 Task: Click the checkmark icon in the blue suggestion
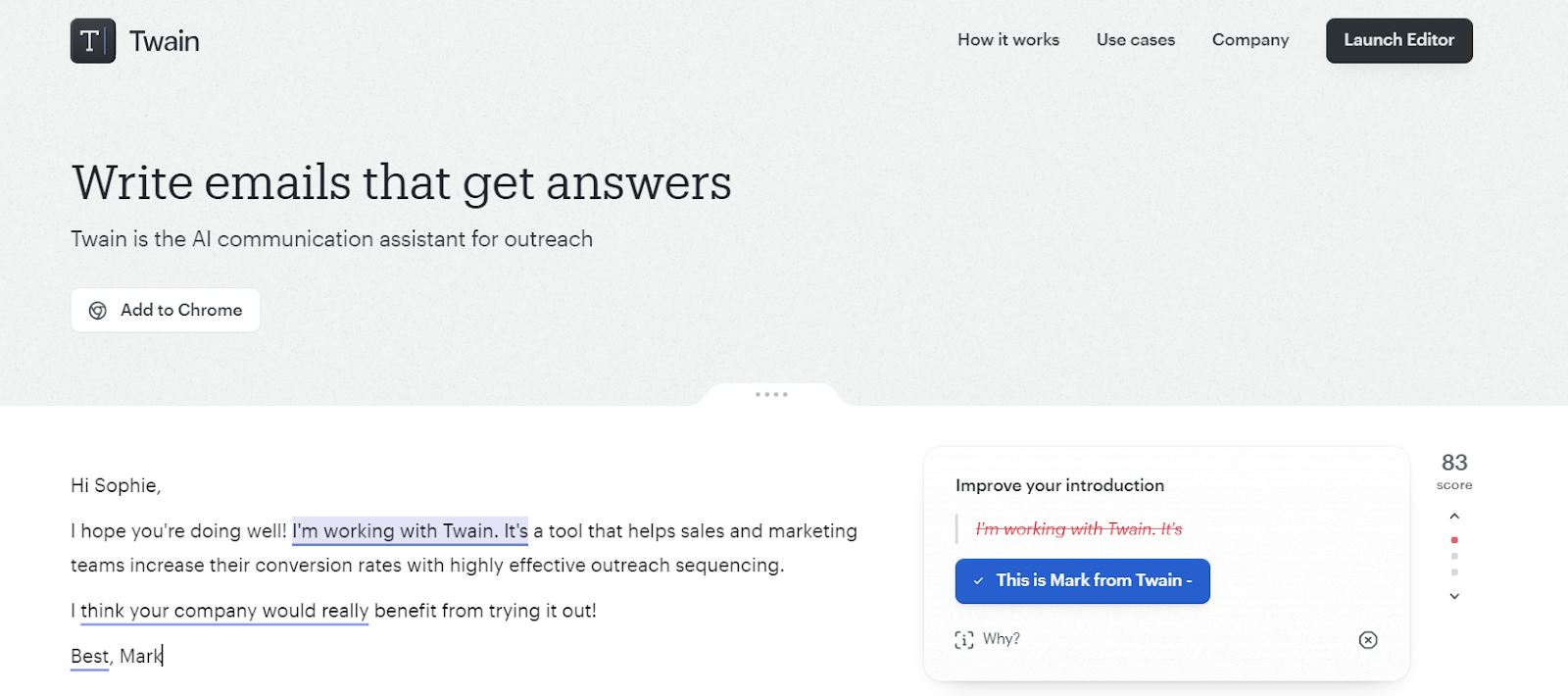click(978, 581)
